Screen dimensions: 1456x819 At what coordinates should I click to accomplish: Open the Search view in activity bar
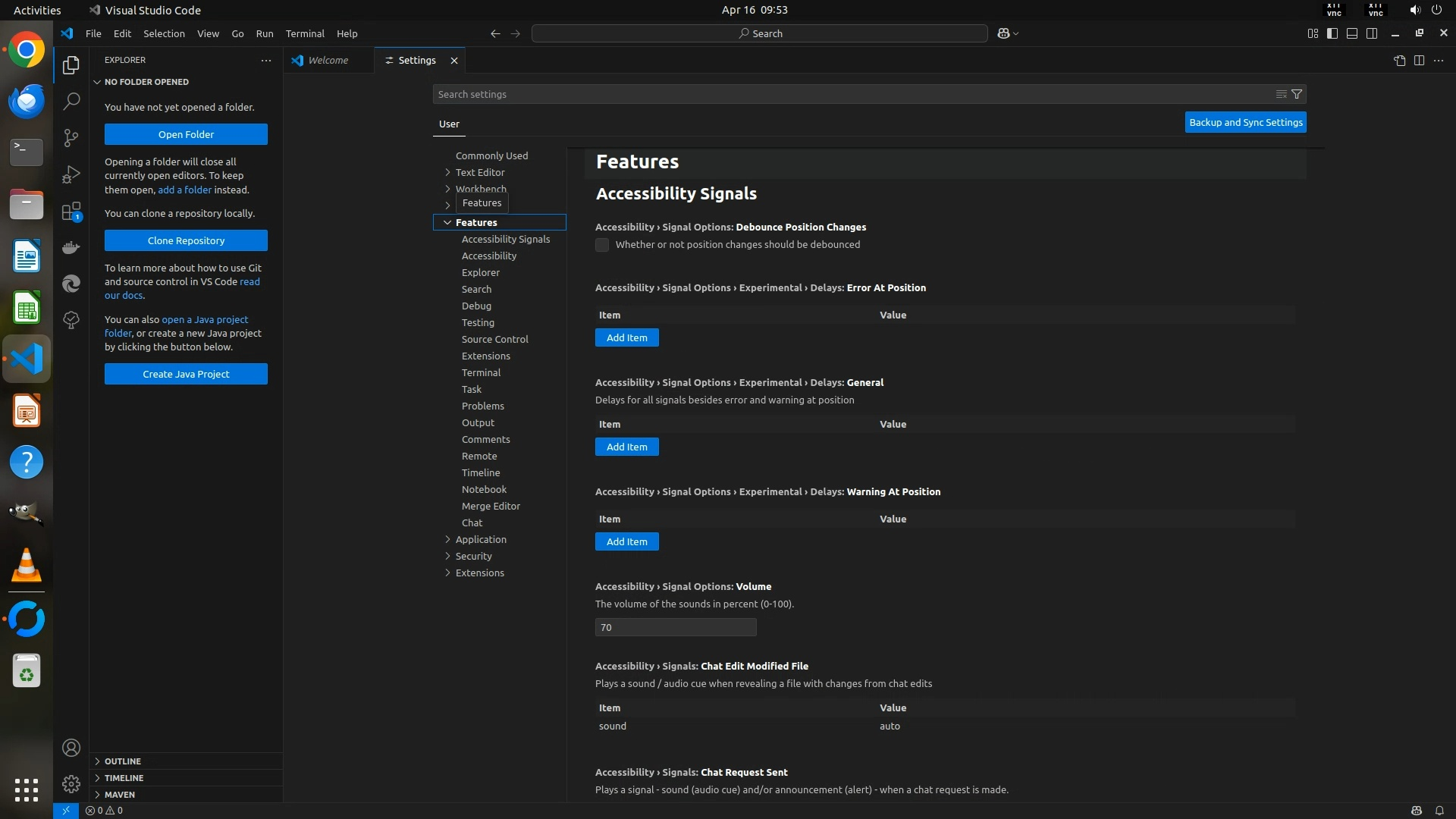tap(71, 101)
